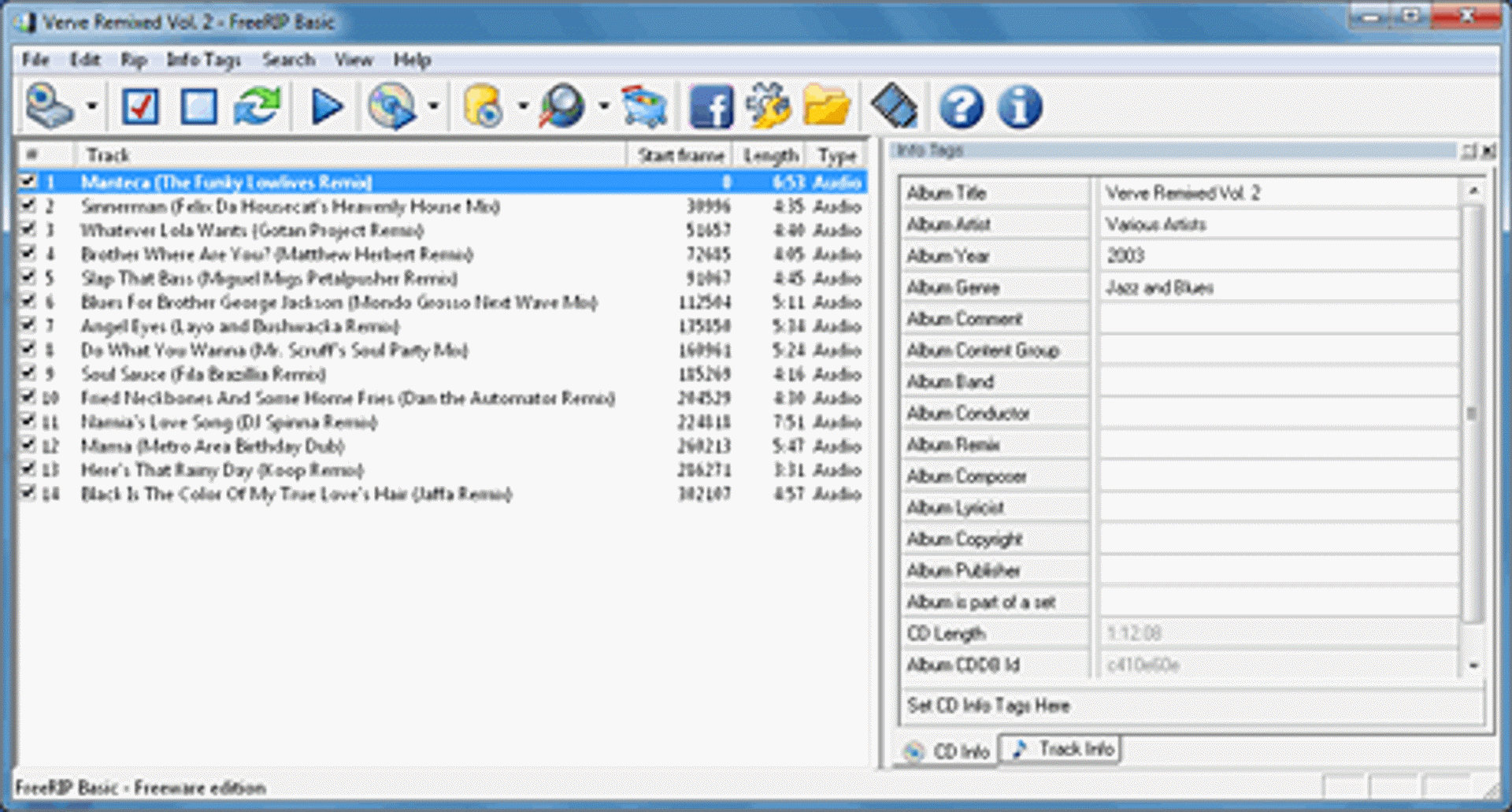Click the Album CDDB Id label
Screen dimensions: 1512x812
pos(962,665)
